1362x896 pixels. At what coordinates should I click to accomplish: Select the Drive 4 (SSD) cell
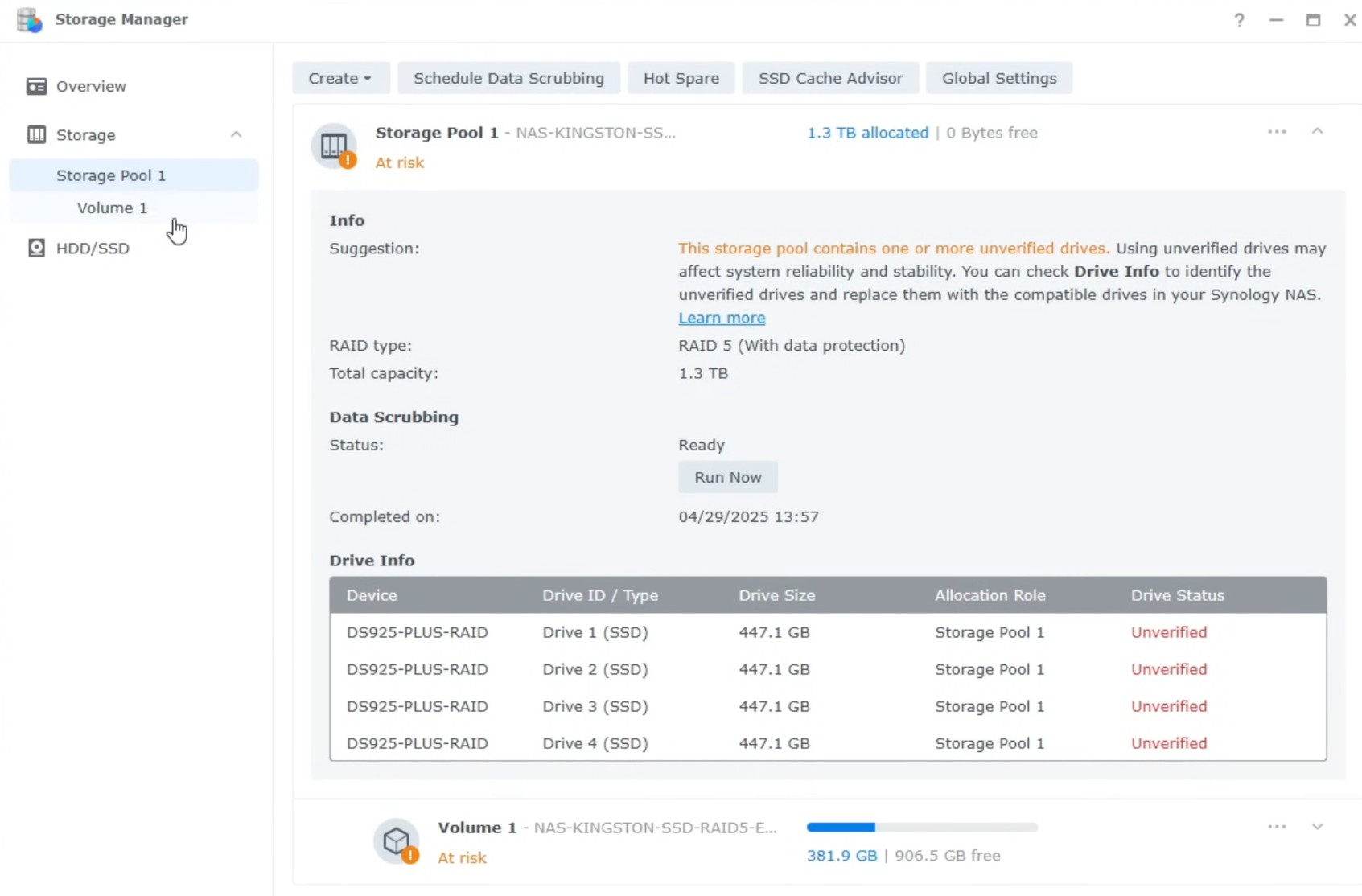(x=595, y=743)
